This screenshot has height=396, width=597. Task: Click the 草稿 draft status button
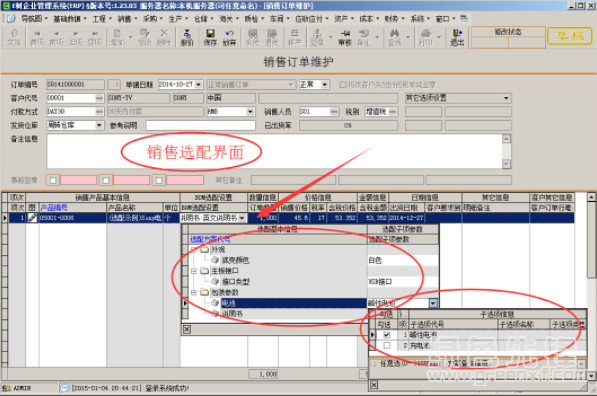570,36
